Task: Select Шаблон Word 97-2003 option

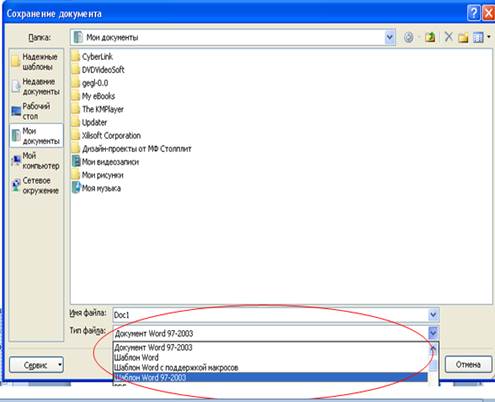Action: pos(270,377)
